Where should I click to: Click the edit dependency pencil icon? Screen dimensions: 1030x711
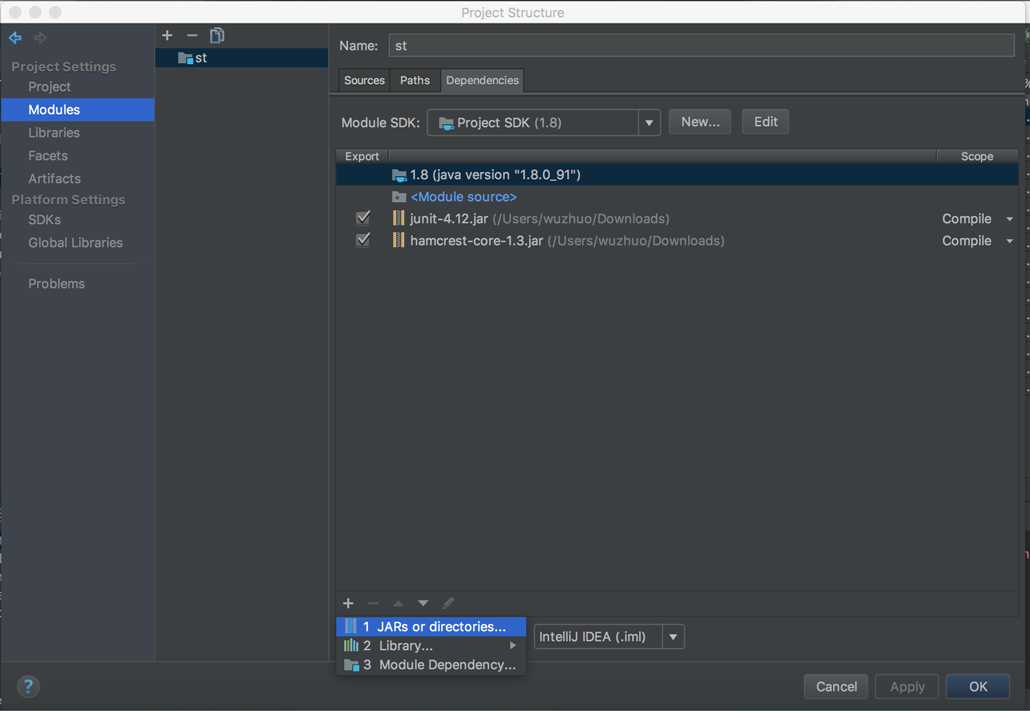[x=448, y=603]
